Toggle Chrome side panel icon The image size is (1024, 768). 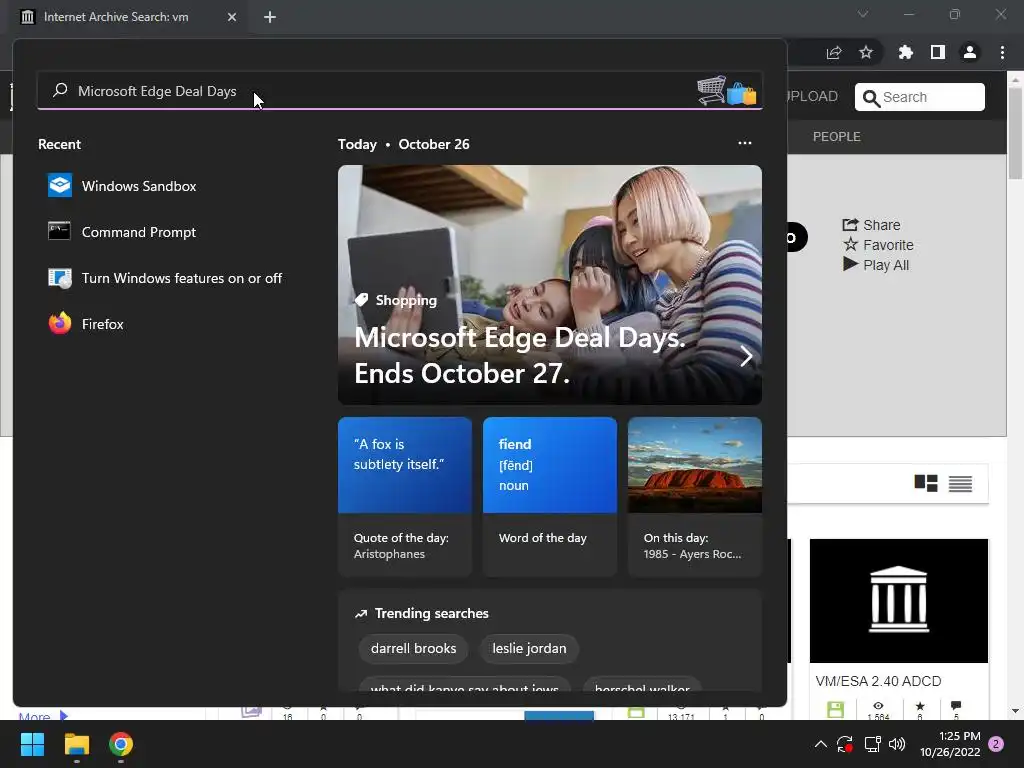(938, 52)
